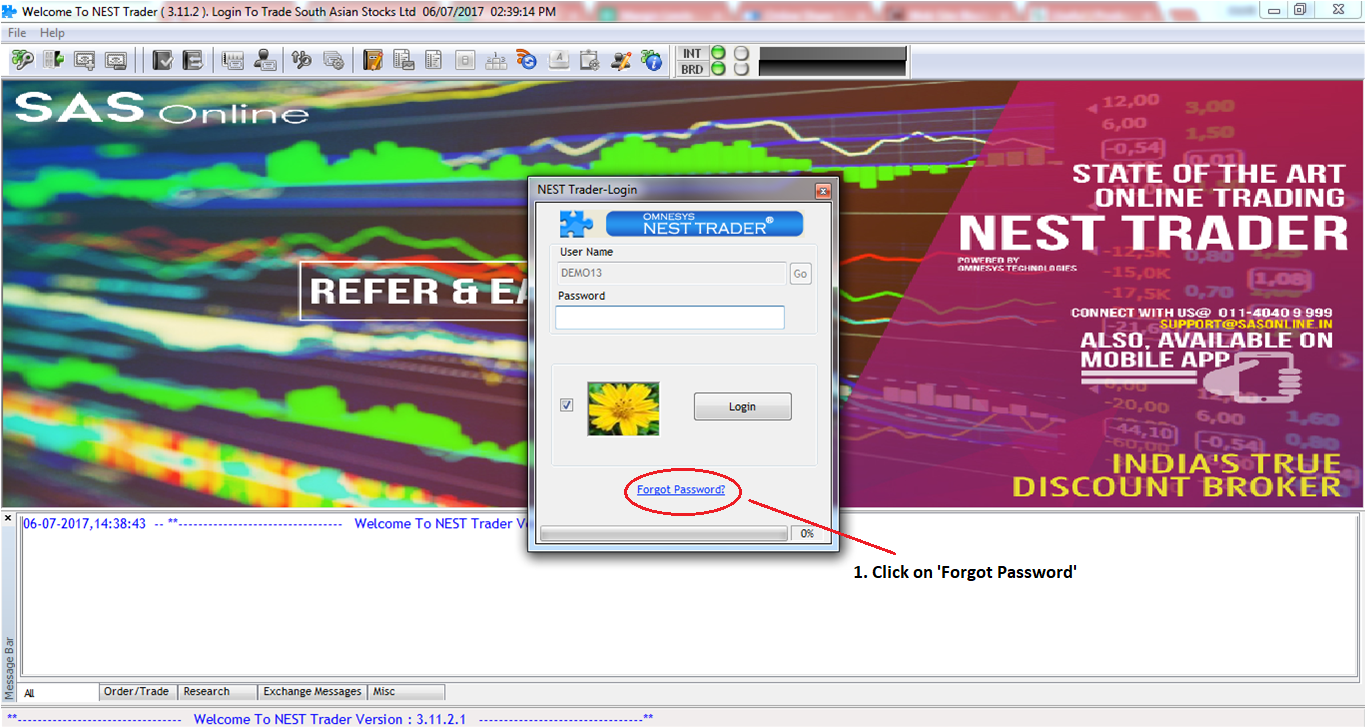The image size is (1366, 727).
Task: Click the person with card icon
Action: (x=264, y=60)
